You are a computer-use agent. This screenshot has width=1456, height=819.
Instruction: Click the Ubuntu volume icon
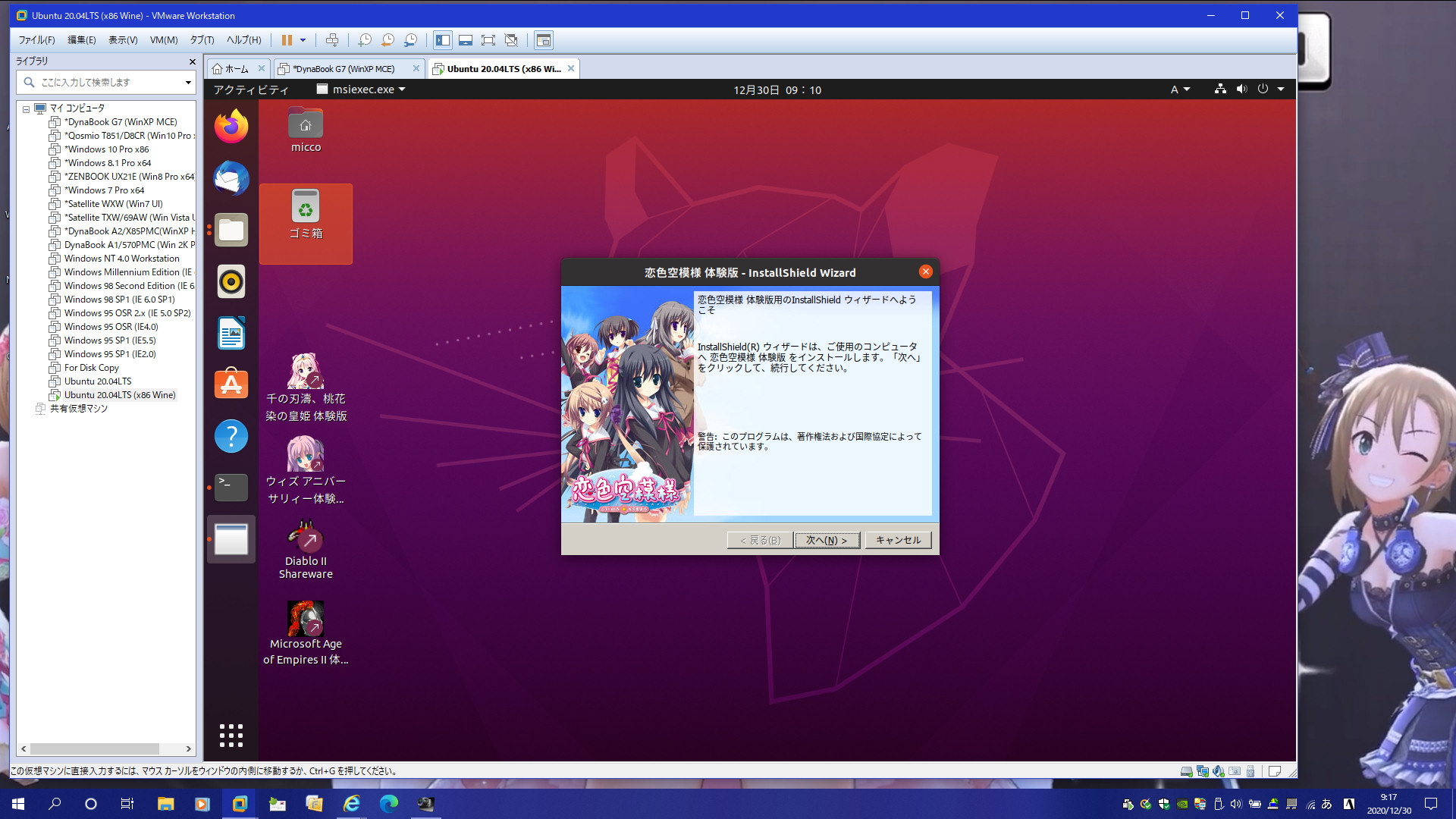click(x=1241, y=89)
